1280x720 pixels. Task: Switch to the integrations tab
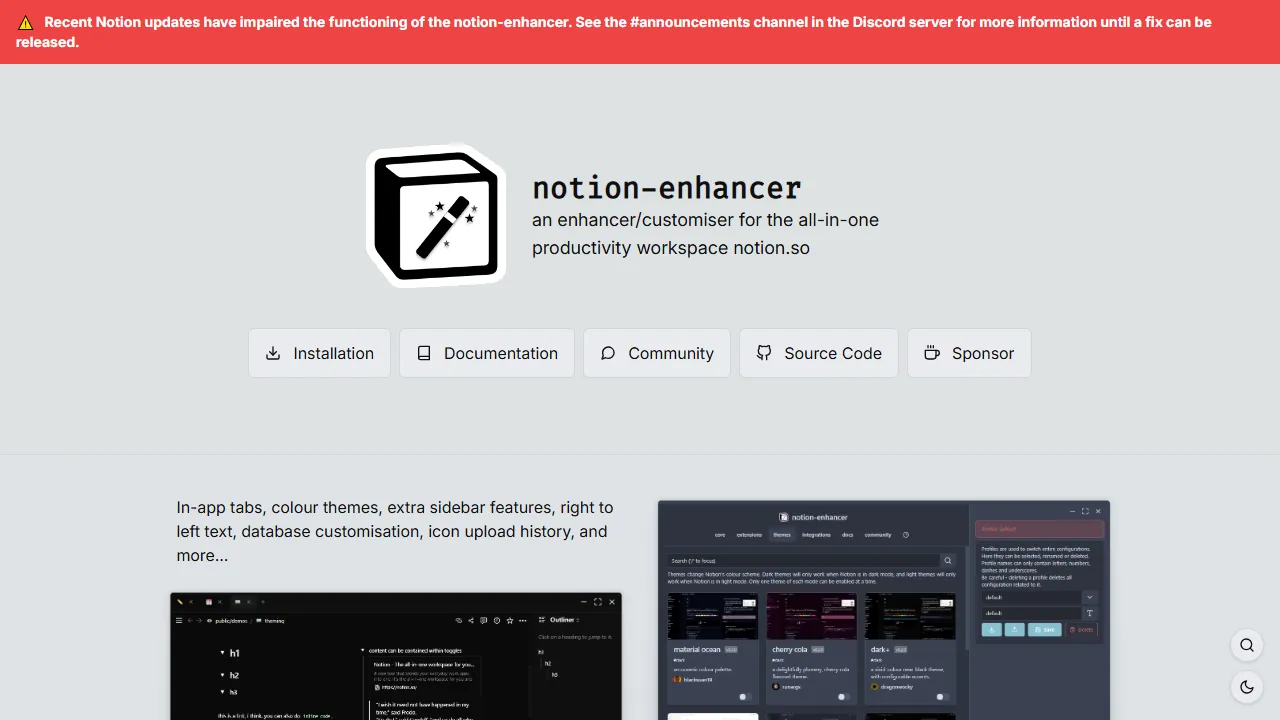(816, 534)
